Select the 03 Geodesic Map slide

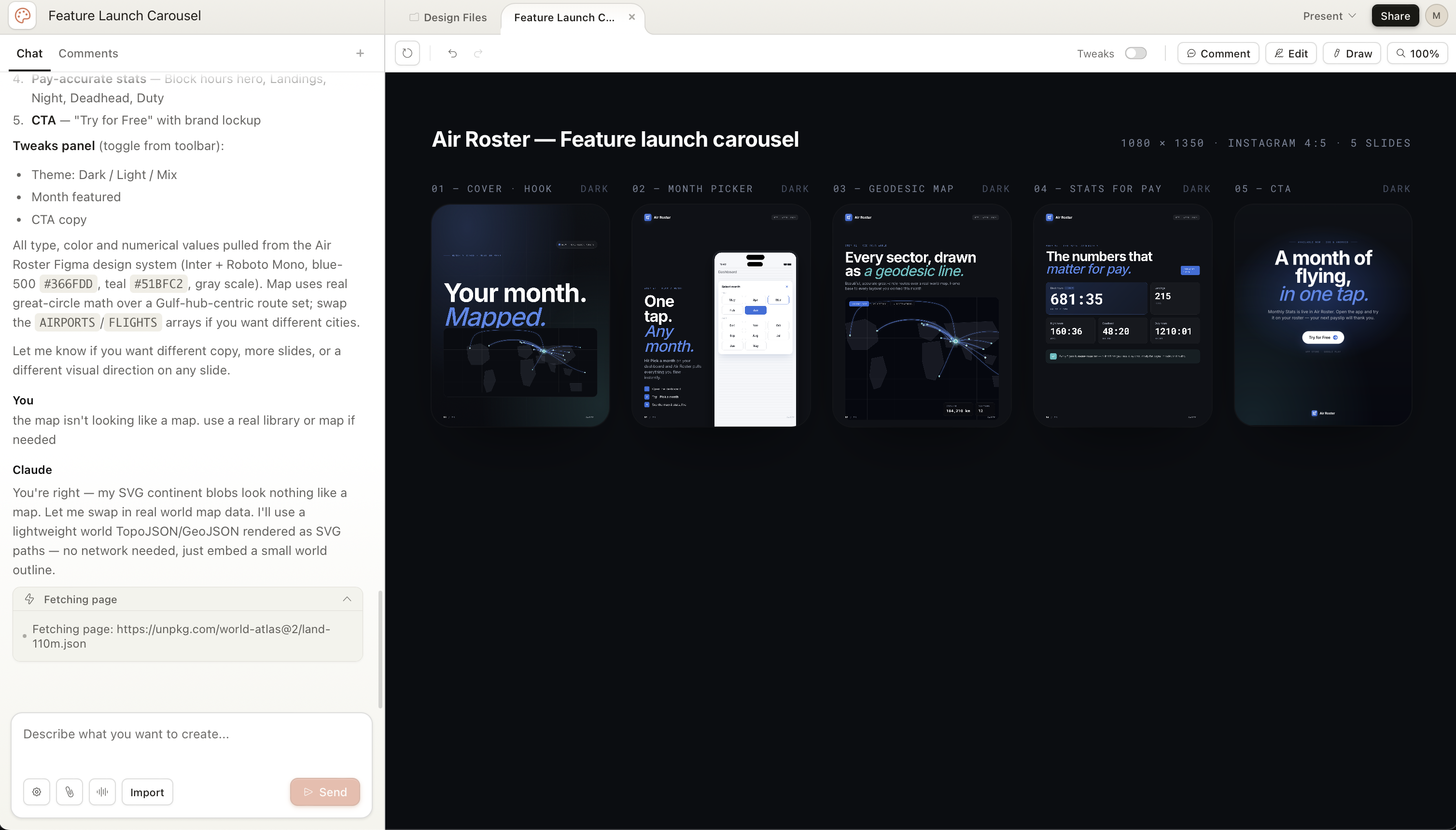(922, 315)
